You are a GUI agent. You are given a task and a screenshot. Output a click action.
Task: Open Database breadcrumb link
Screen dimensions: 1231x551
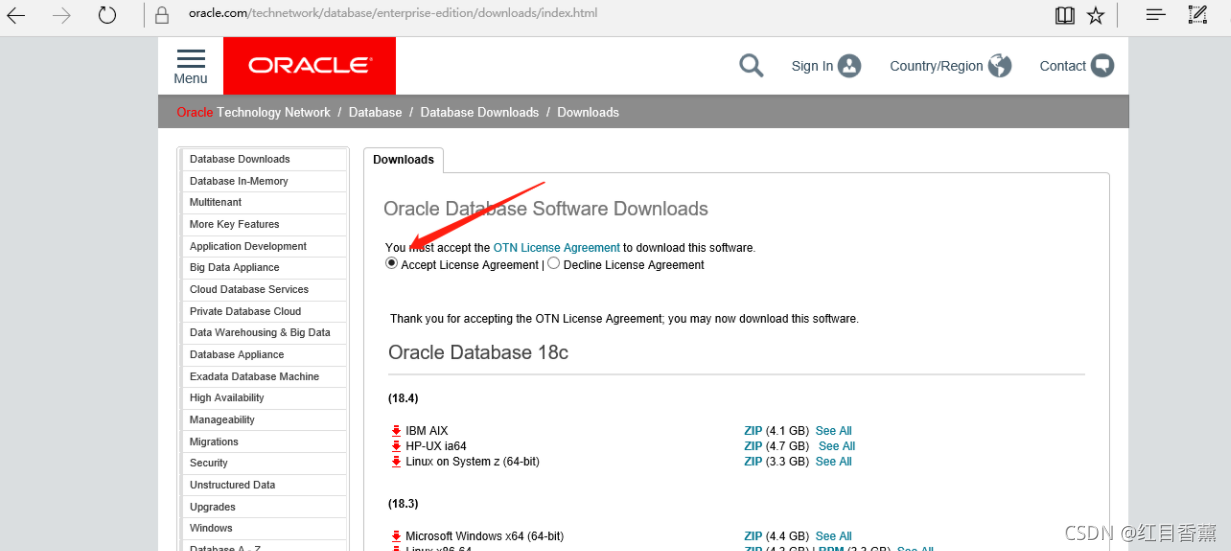[375, 112]
